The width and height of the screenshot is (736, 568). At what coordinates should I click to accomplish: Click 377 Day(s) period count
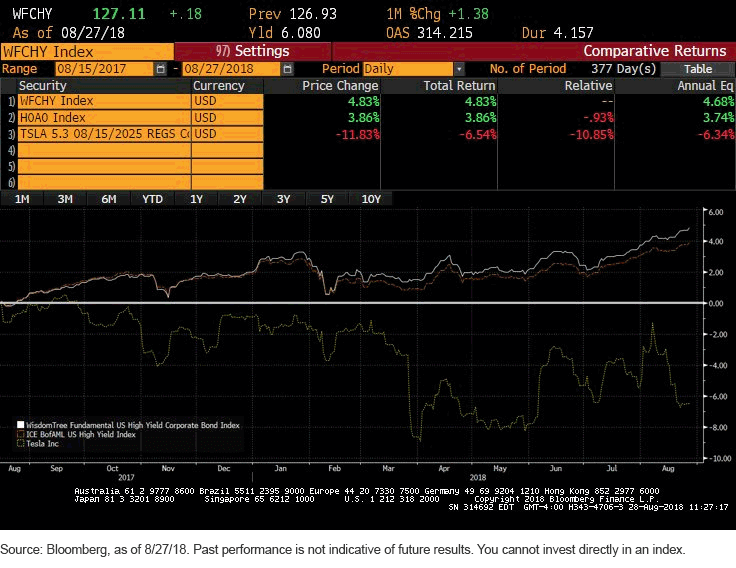click(623, 69)
